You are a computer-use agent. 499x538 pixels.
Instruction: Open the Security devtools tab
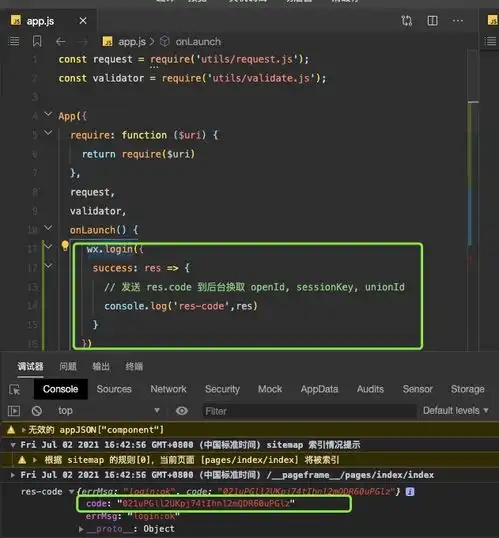pos(222,389)
